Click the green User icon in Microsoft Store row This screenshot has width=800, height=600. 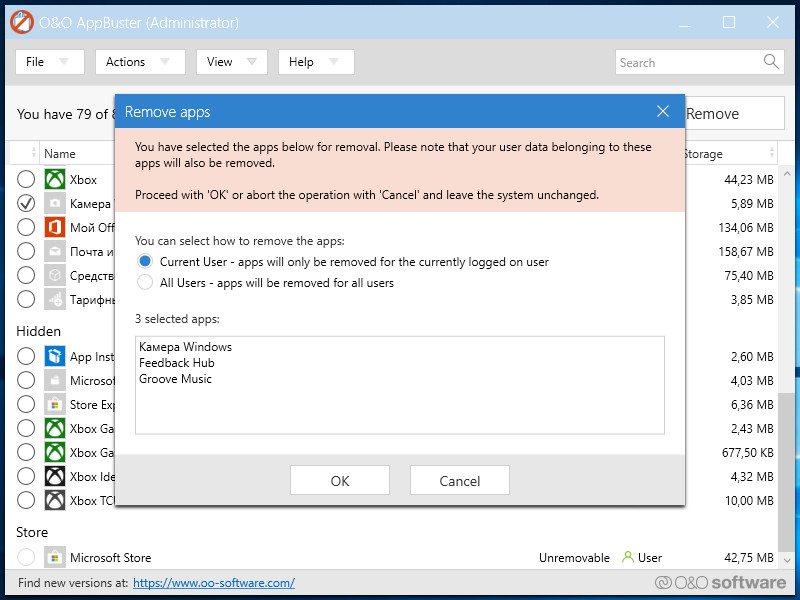628,557
